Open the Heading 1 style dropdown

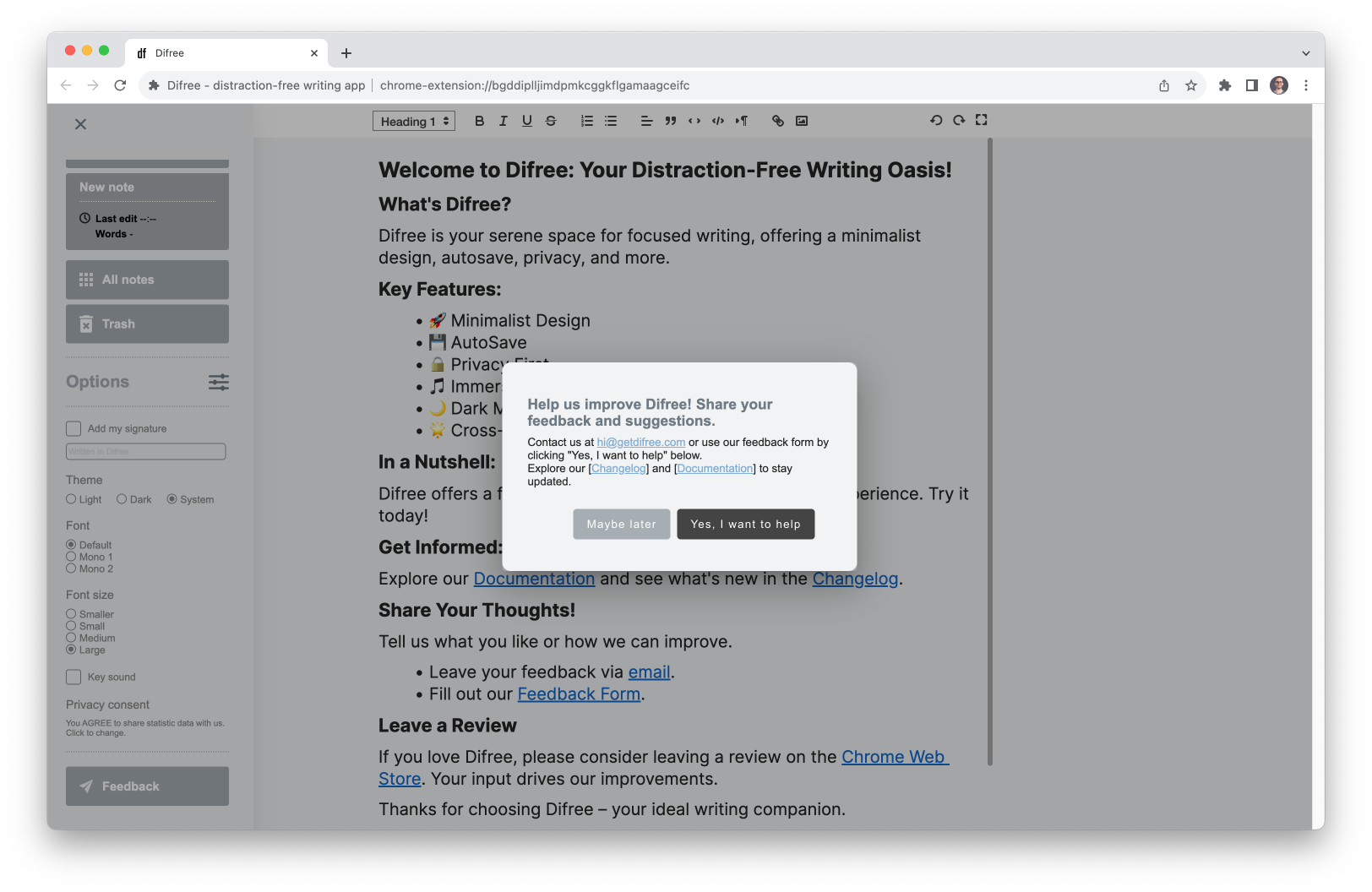click(414, 121)
